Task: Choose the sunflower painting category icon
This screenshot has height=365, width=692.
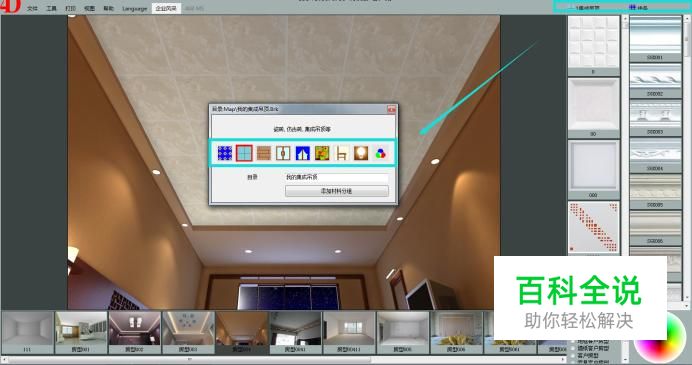Action: click(x=322, y=153)
